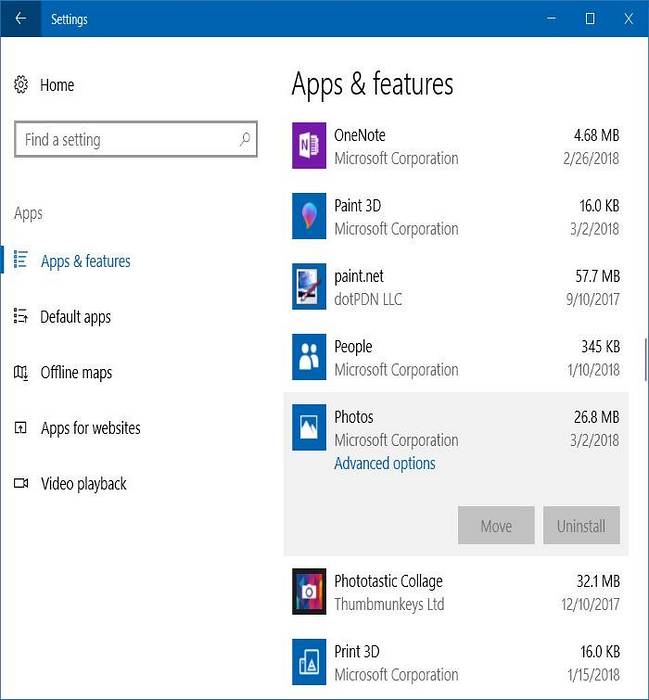This screenshot has height=700, width=649.
Task: Click the paint.net app icon
Action: tap(309, 287)
